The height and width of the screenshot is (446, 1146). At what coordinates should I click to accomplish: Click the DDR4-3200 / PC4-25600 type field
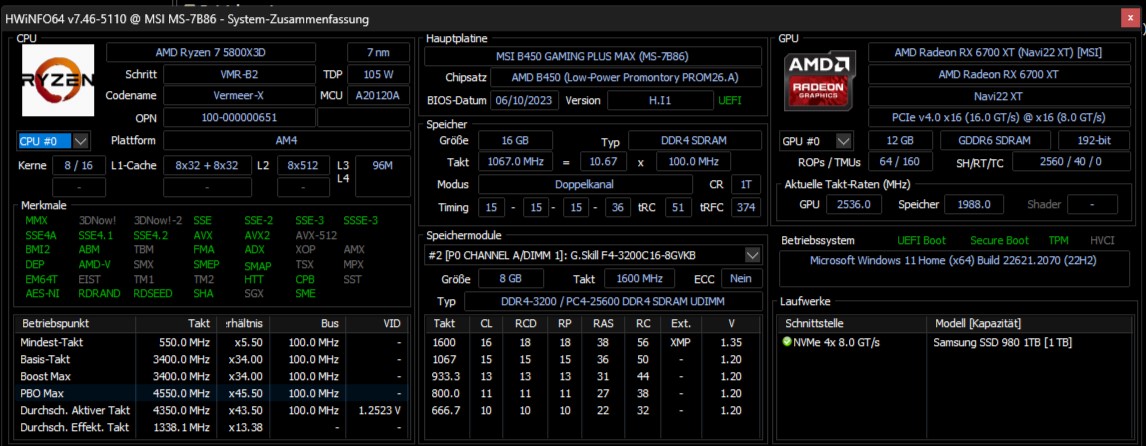pos(612,301)
